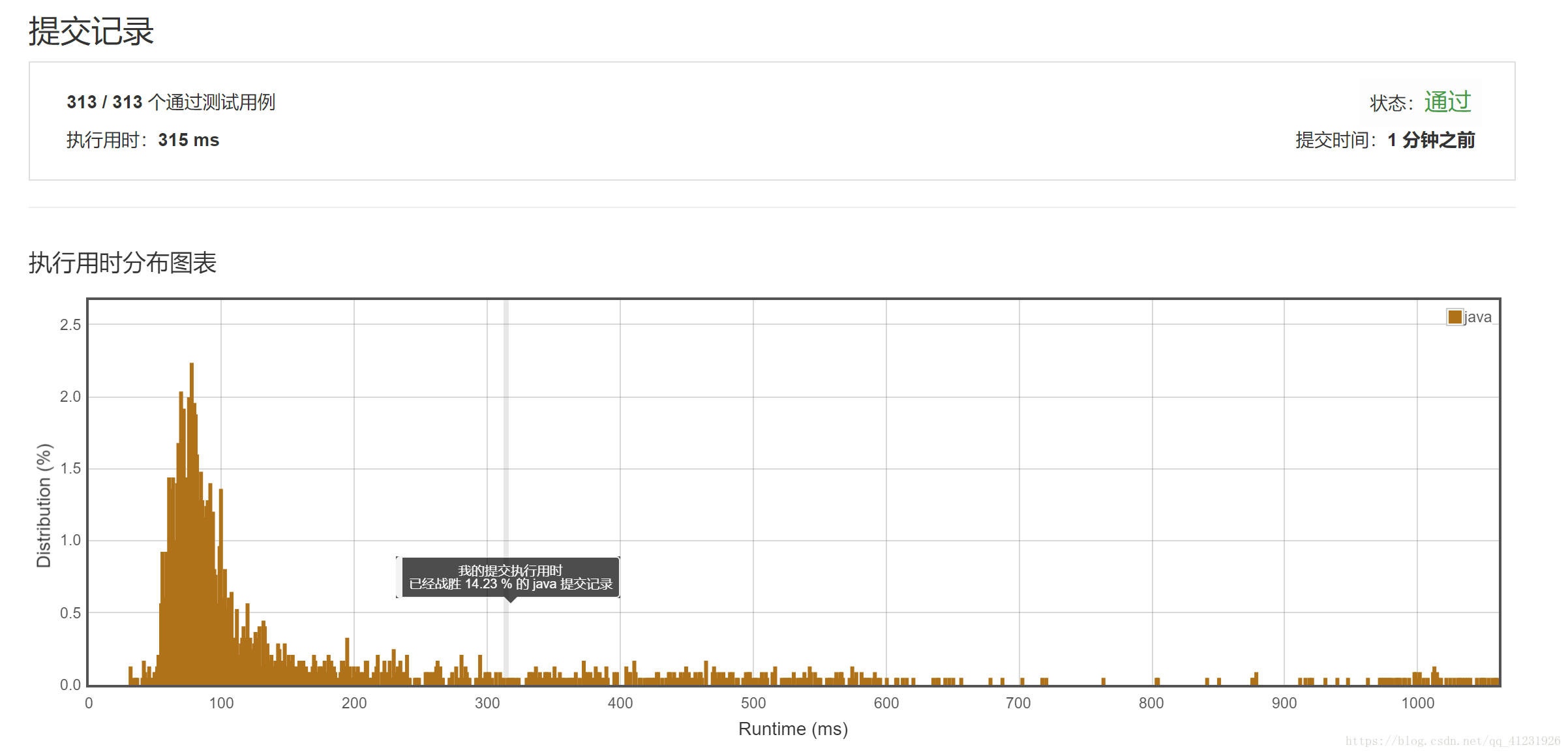Click the 1000 tick on x-axis
The image size is (1568, 754).
(1417, 703)
